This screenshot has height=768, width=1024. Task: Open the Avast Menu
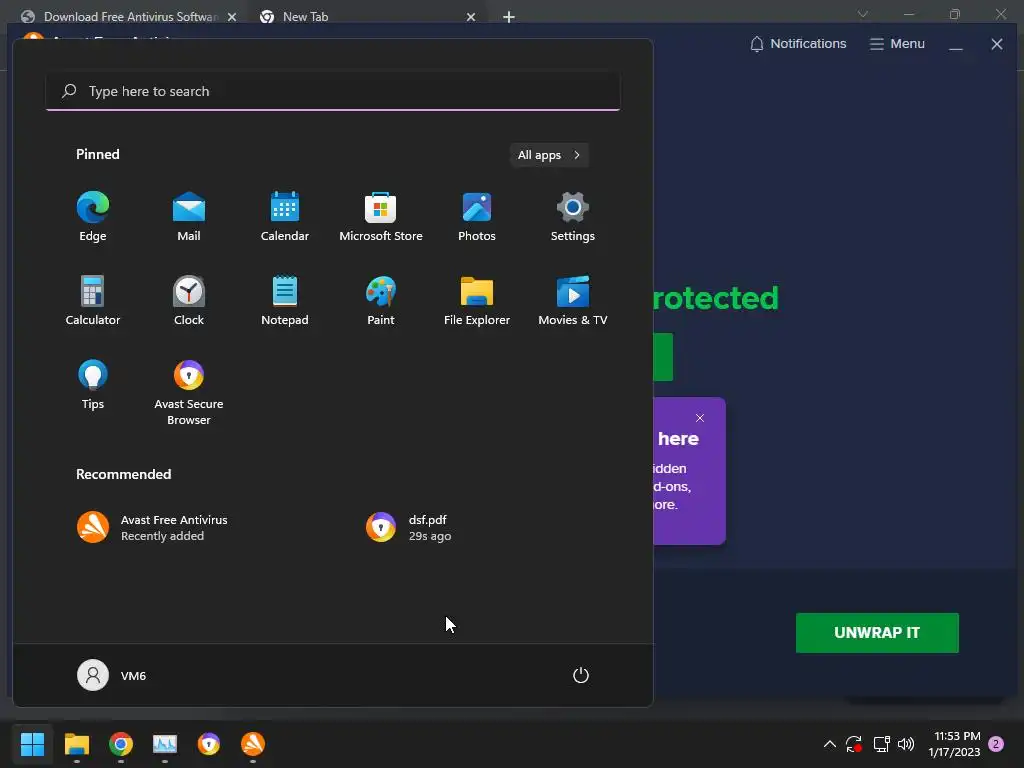[x=897, y=44]
